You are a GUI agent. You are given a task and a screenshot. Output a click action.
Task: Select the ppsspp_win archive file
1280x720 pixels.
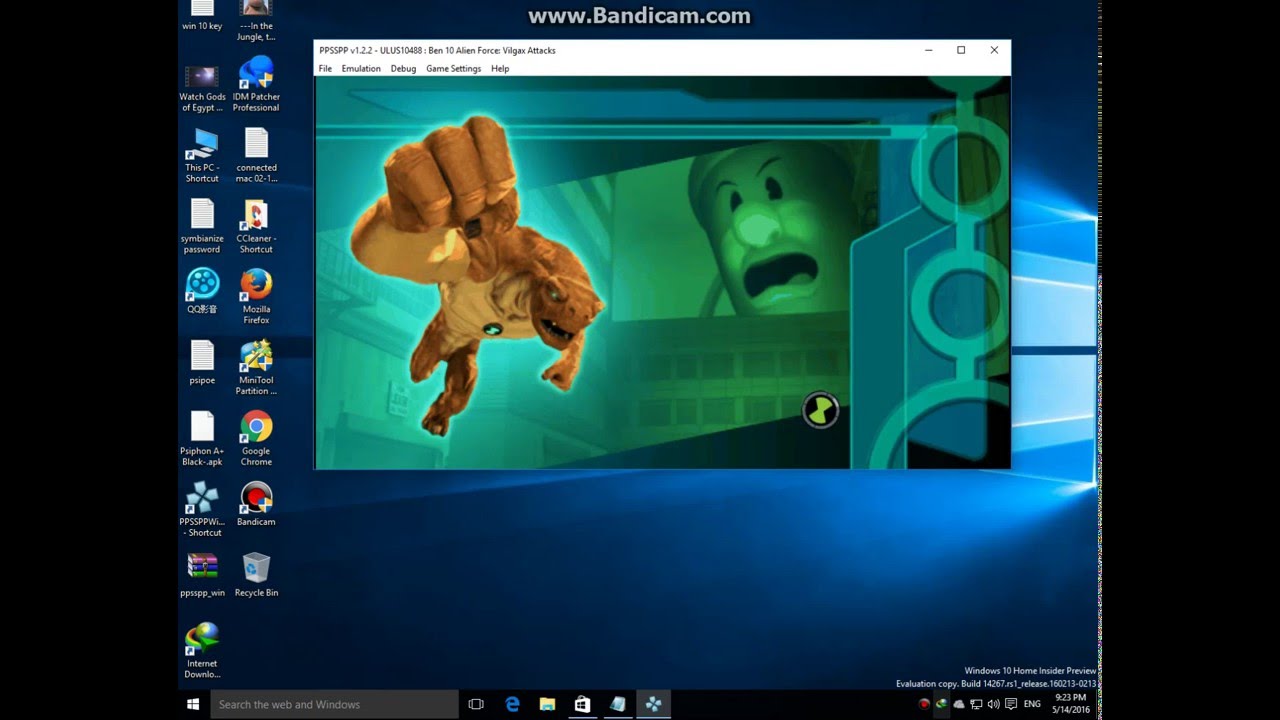coord(202,575)
